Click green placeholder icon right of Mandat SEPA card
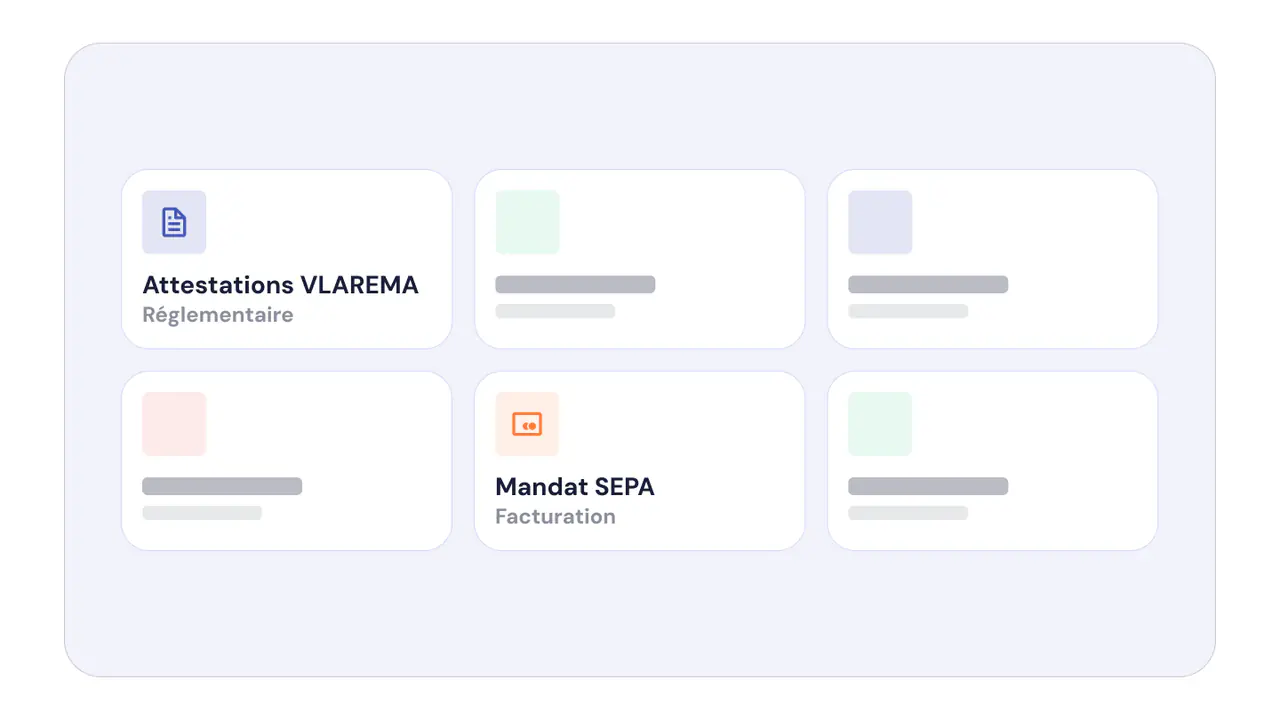 pyautogui.click(x=880, y=424)
